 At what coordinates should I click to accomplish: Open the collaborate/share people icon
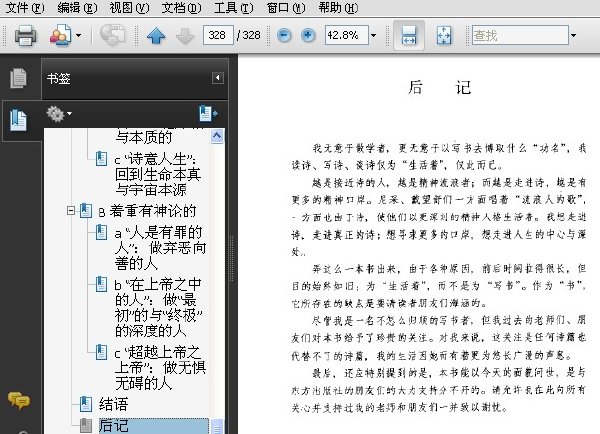[60, 36]
